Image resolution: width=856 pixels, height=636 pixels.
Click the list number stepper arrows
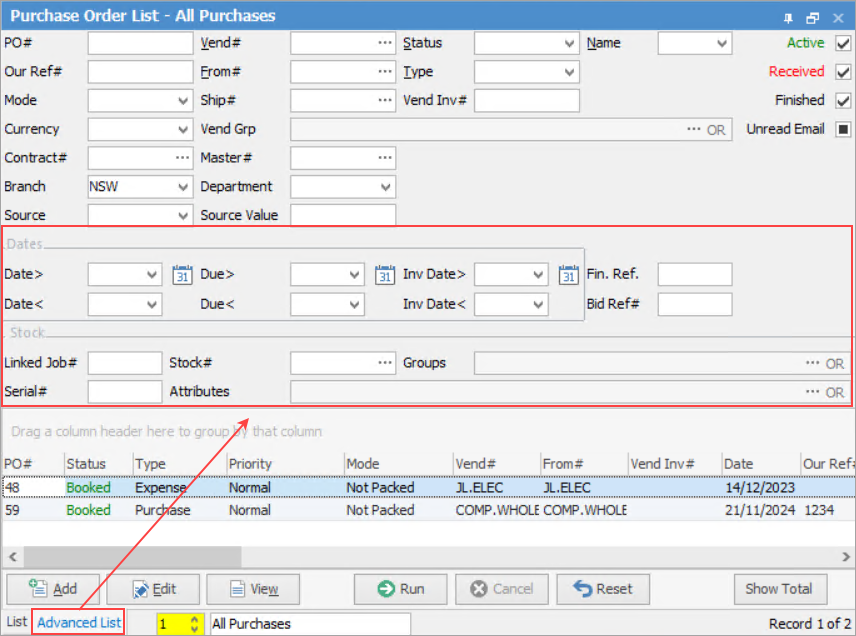(x=194, y=623)
